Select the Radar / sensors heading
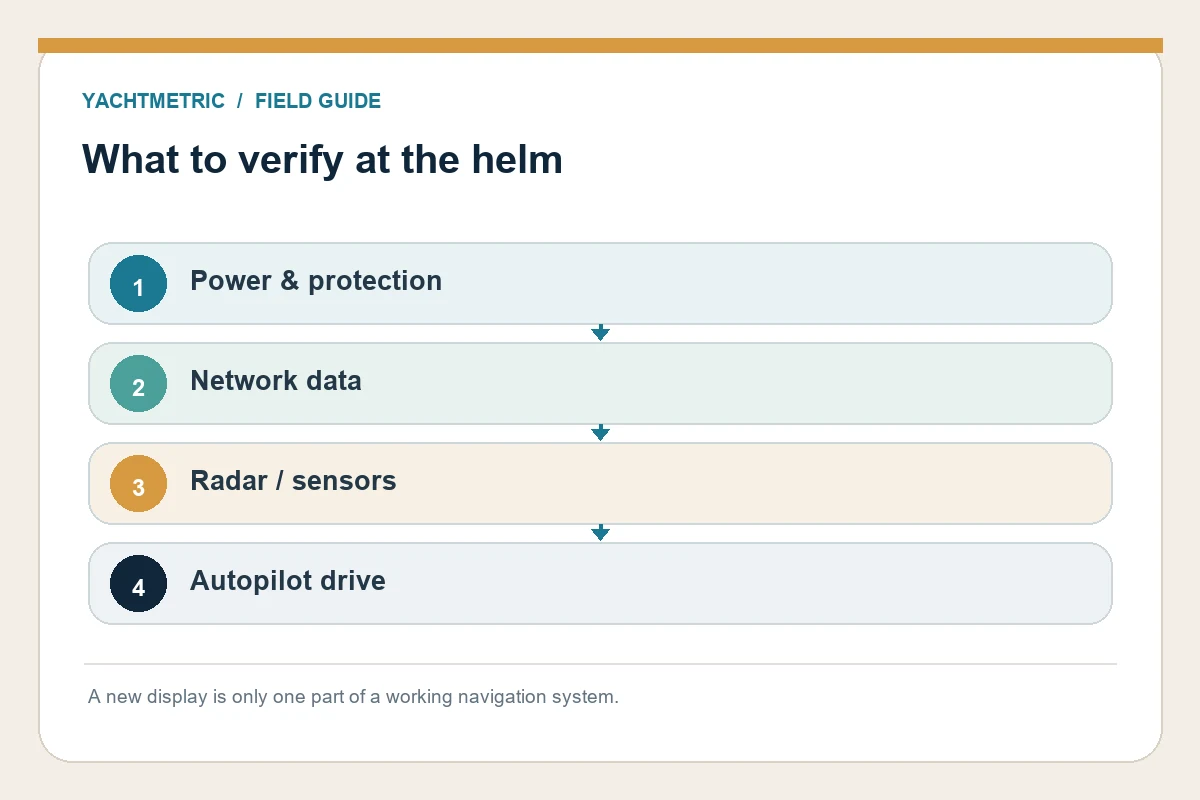 pos(293,481)
